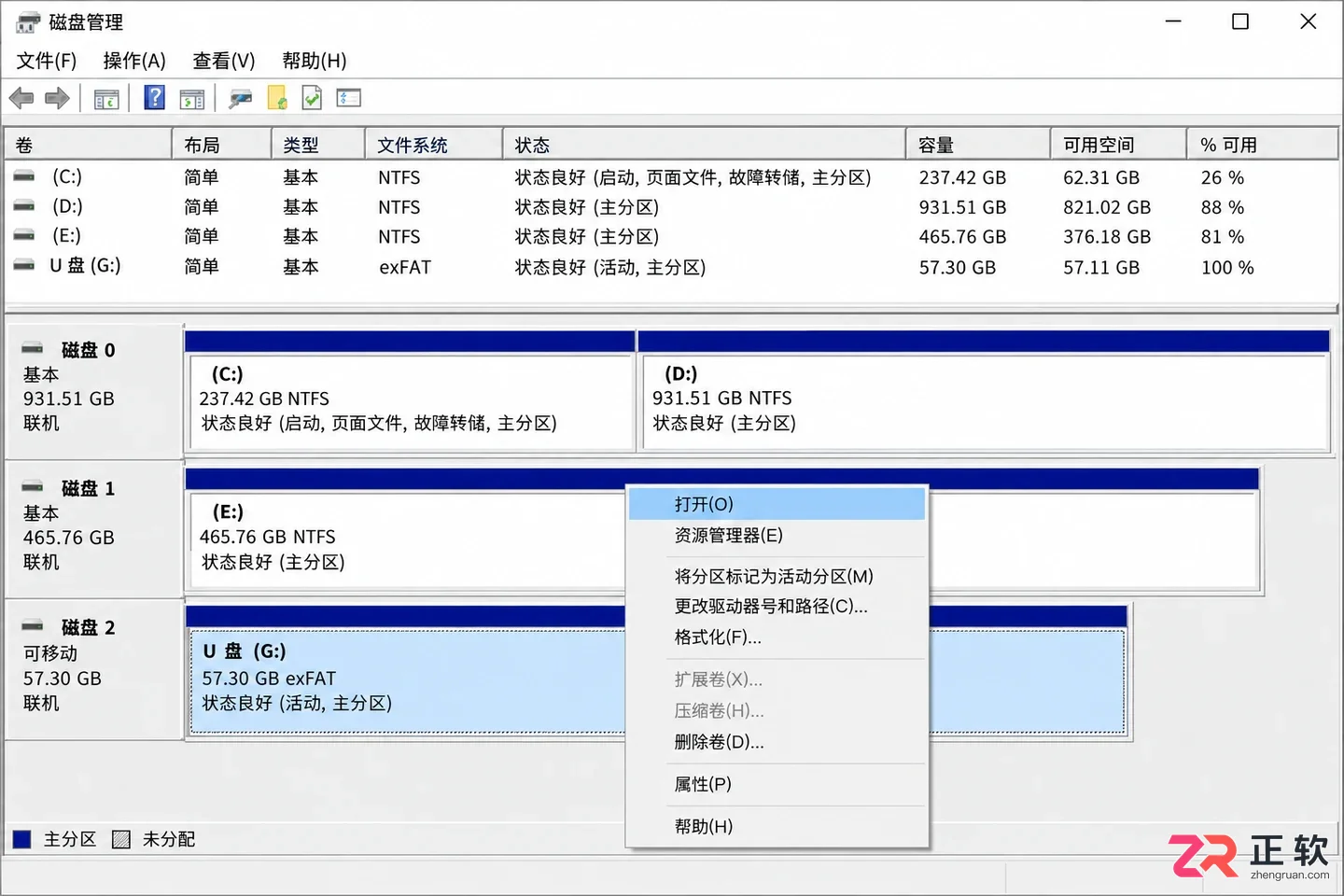Click the drive icon of the (D:) row
The width and height of the screenshot is (1344, 896).
tap(24, 206)
